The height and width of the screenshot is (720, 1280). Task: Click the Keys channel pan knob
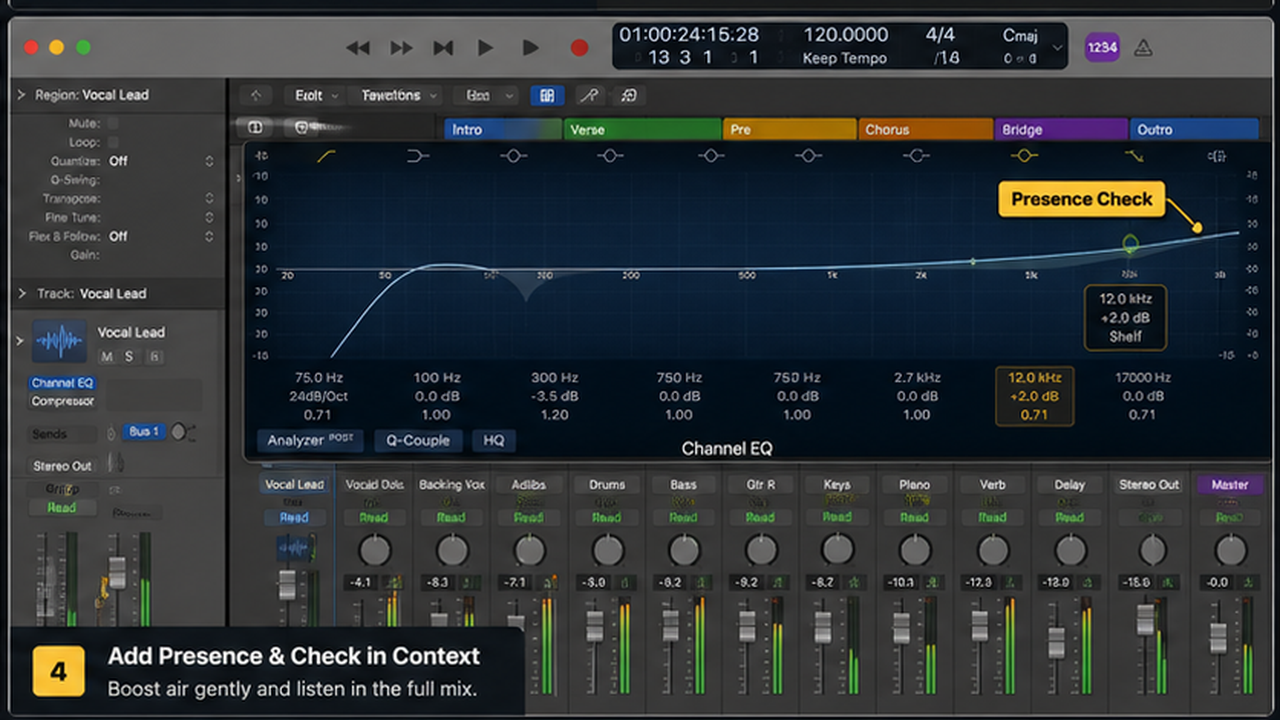[838, 550]
